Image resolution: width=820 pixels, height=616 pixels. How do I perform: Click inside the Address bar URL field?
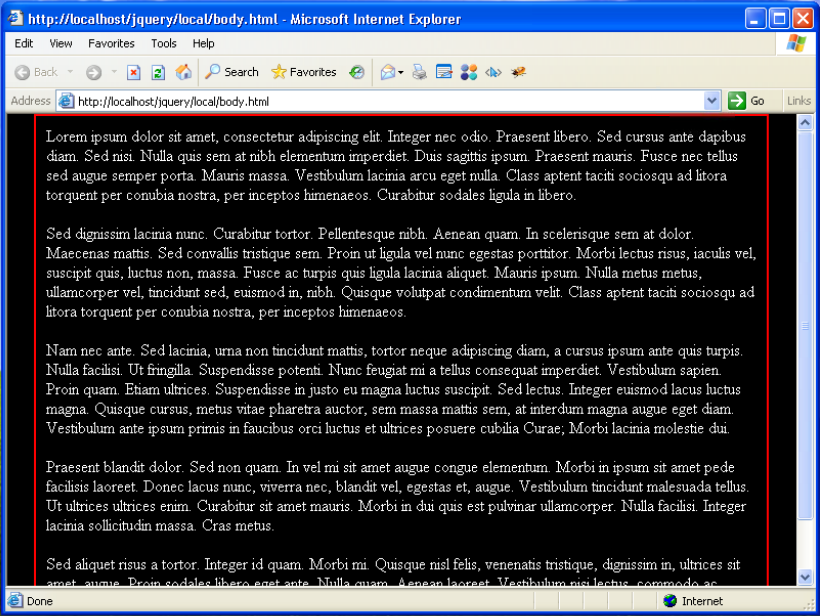click(389, 101)
